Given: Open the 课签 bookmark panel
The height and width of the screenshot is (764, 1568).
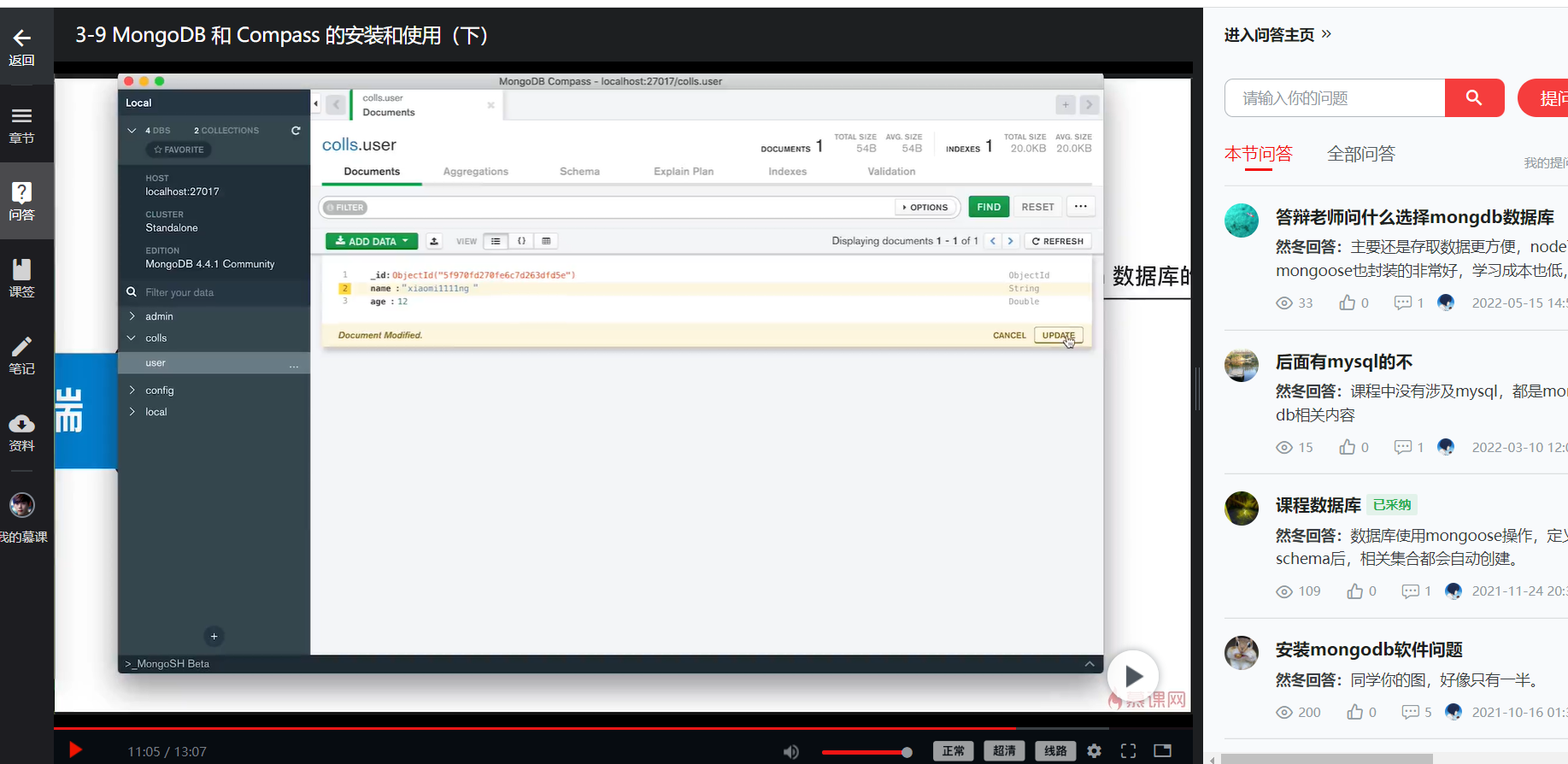Looking at the screenshot, I should tap(21, 279).
